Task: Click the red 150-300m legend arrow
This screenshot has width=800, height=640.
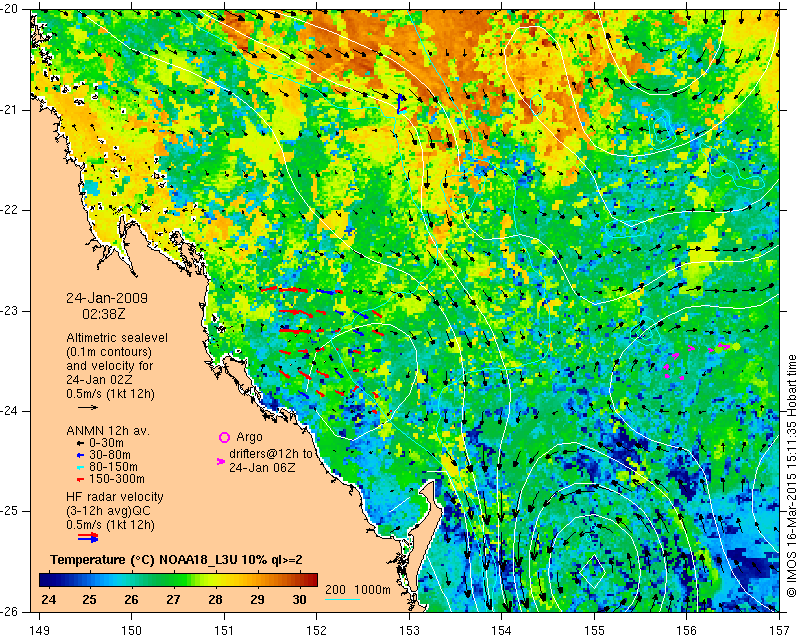Action: pyautogui.click(x=80, y=479)
